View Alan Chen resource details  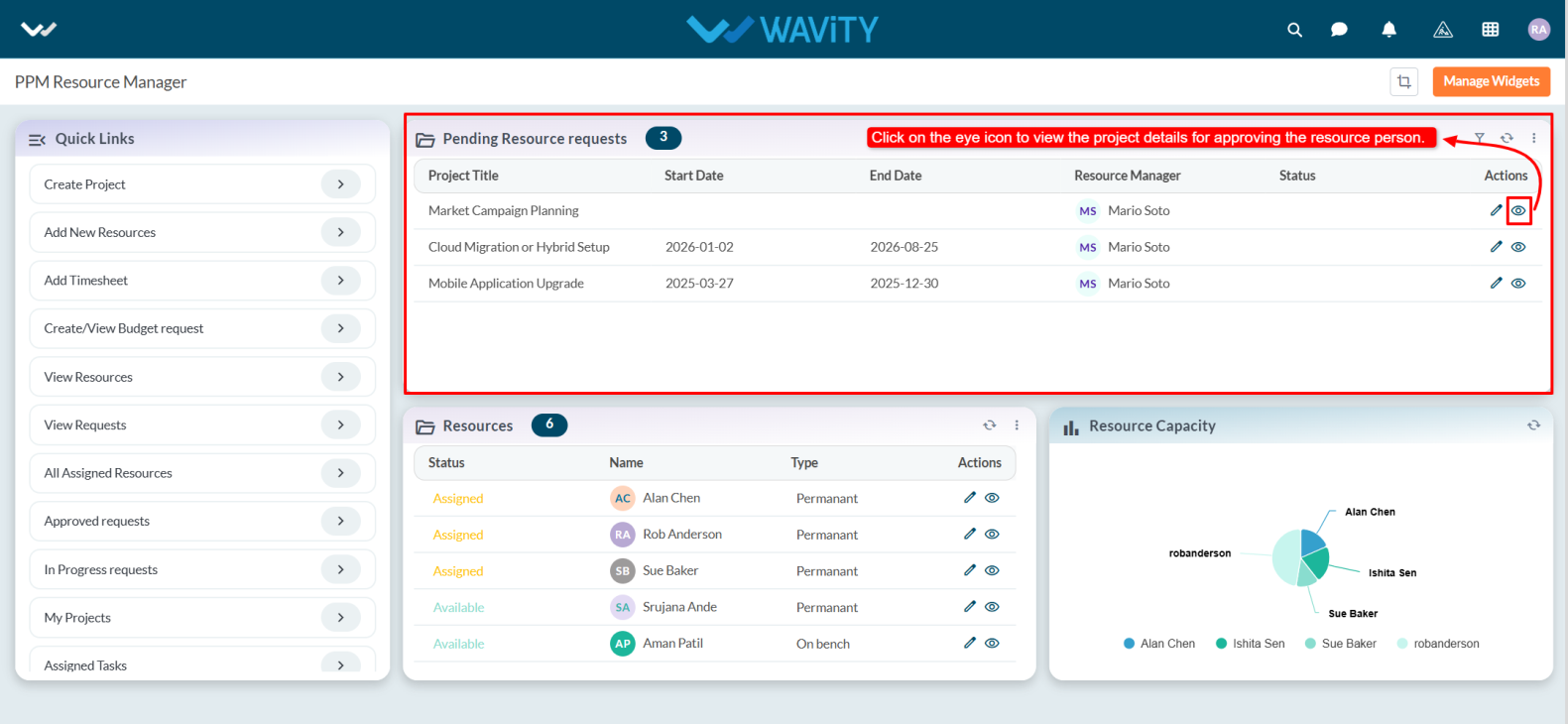tap(992, 498)
